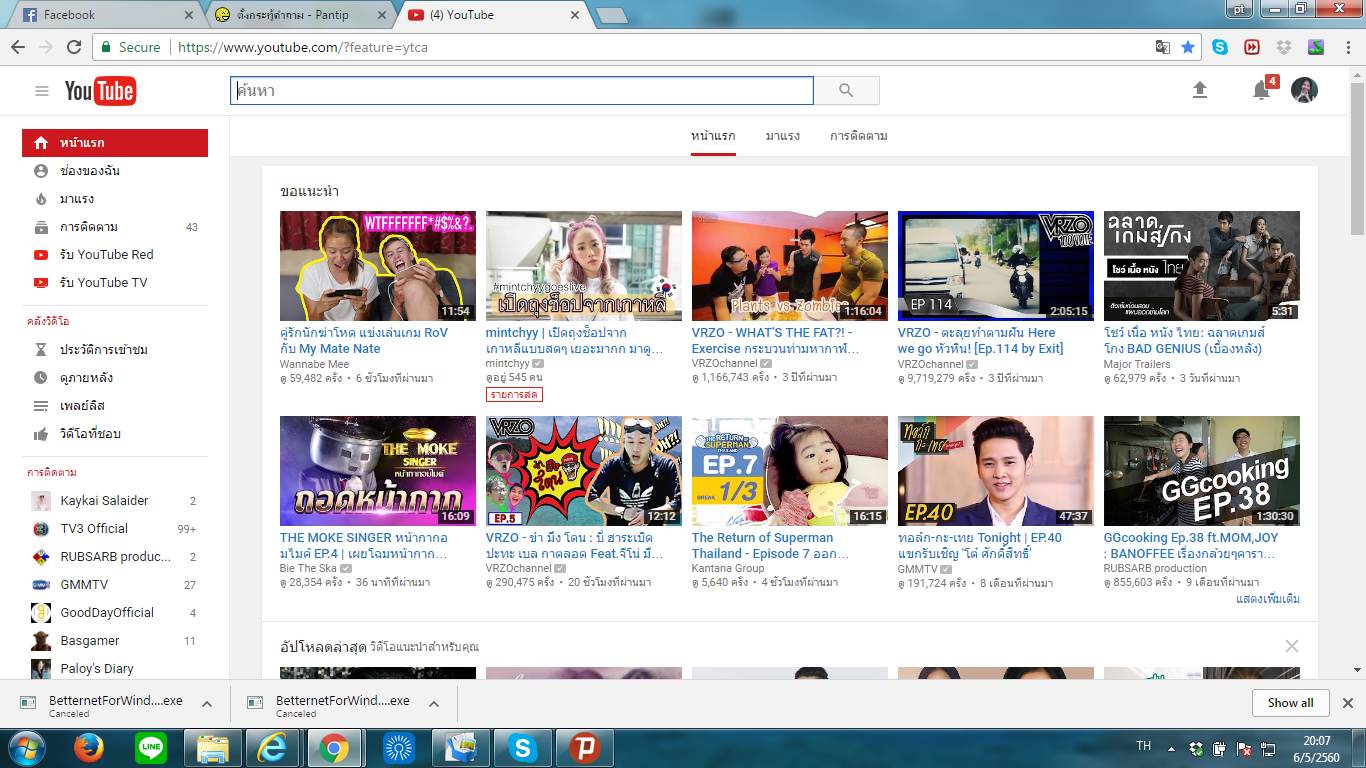Open the Wannabe Mee channel link
Screen dimensions: 1366x768
pyautogui.click(x=315, y=364)
